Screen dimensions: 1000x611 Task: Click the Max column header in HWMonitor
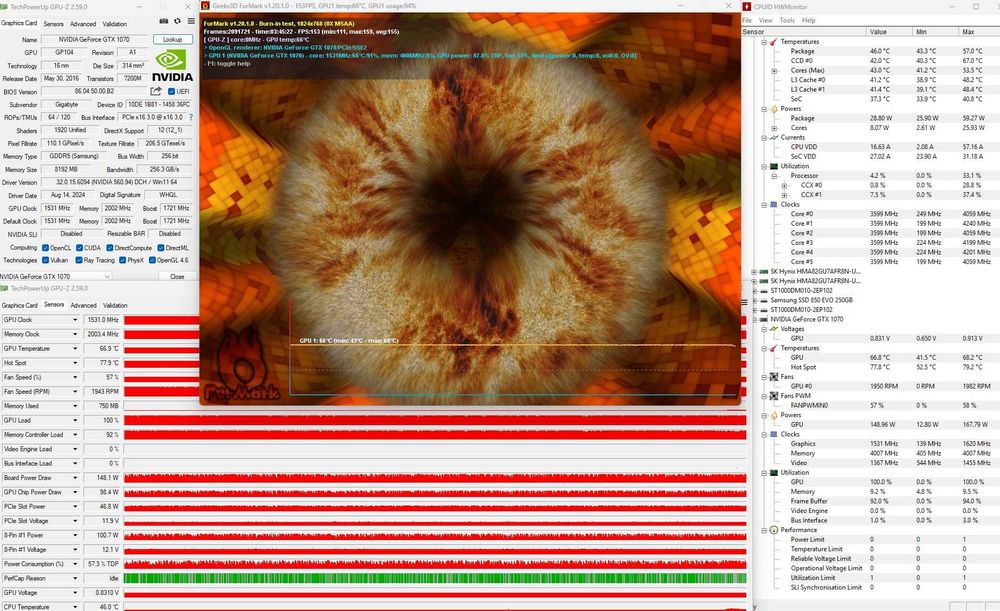click(x=979, y=31)
